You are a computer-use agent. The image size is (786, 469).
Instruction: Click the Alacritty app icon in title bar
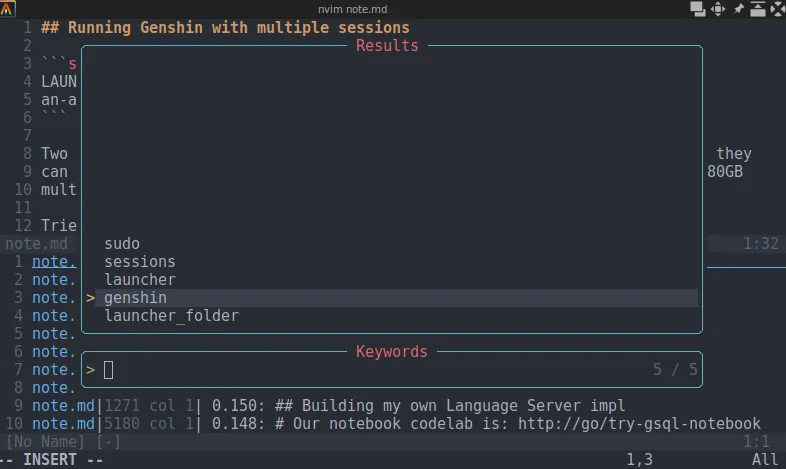pos(10,9)
